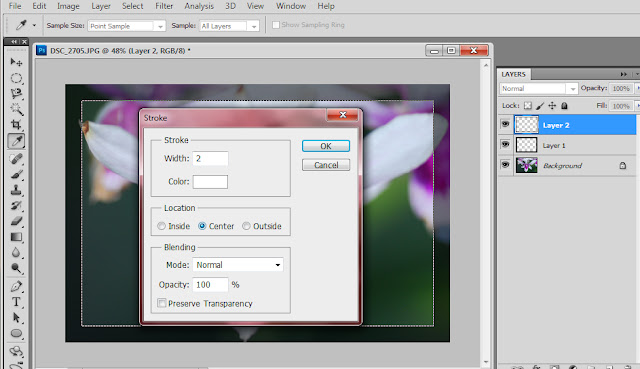Select the Healing Brush tool
The image size is (640, 369).
point(16,159)
